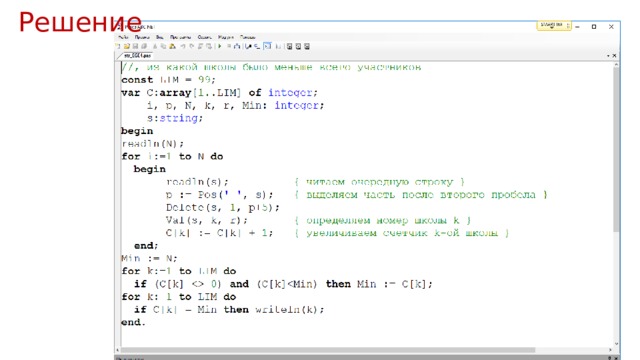This screenshot has width=640, height=360.
Task: Expand the open documents list arrow
Action: point(608,56)
